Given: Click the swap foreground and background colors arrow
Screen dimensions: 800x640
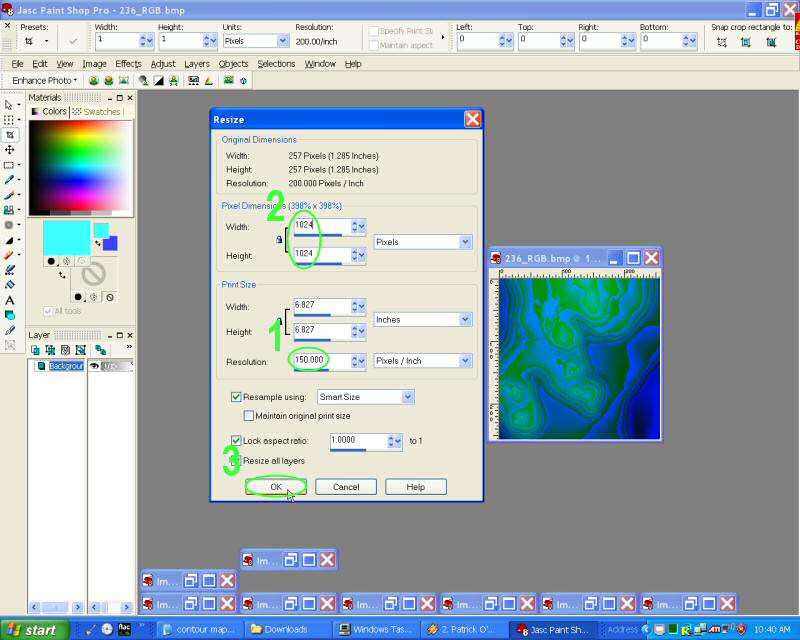Looking at the screenshot, I should pos(97,243).
